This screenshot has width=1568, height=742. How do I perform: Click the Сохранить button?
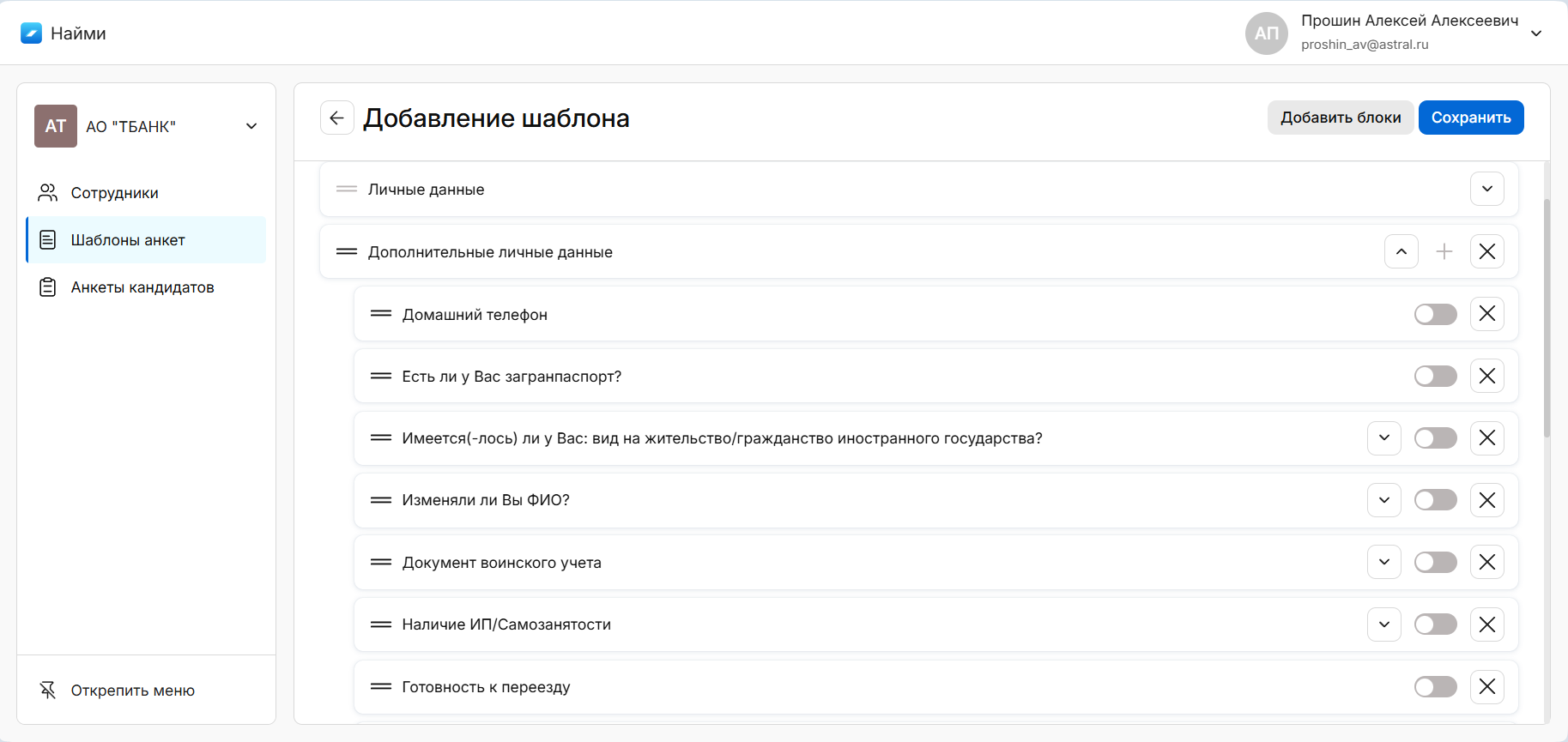pyautogui.click(x=1470, y=118)
